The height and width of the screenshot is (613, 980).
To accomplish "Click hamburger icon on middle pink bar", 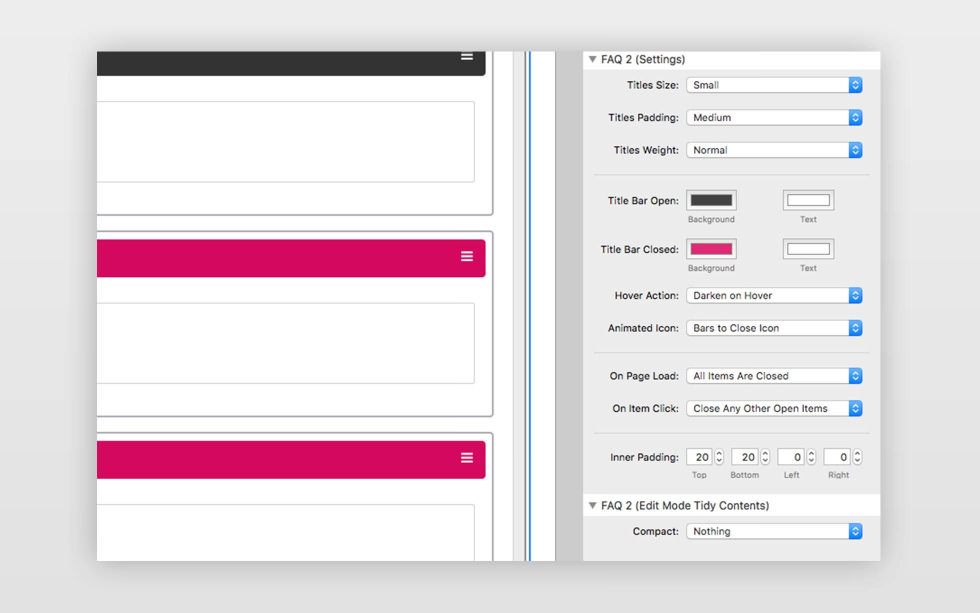I will coord(467,257).
